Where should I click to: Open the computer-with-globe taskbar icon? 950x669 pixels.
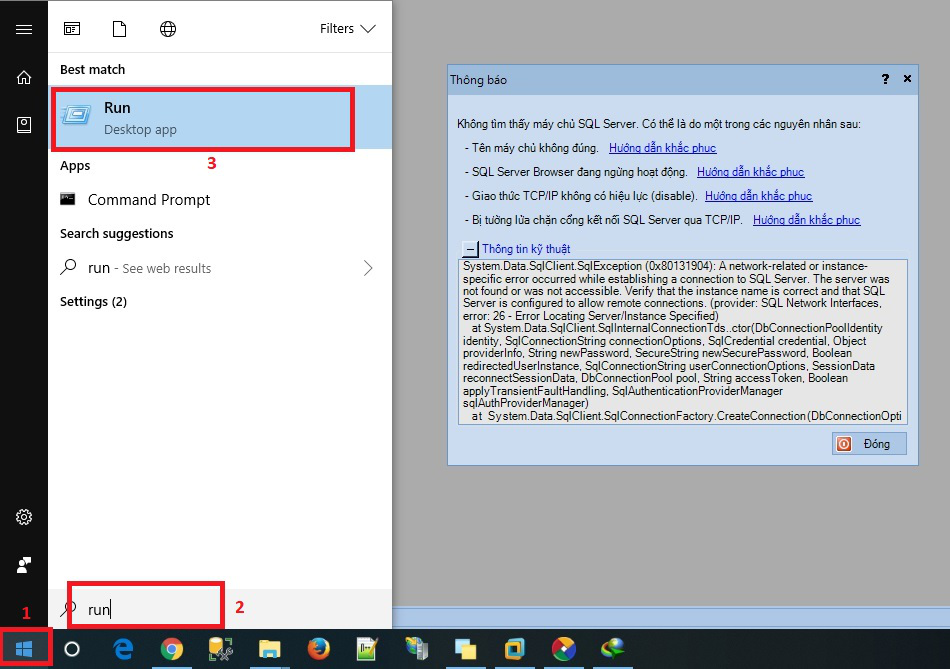(417, 649)
